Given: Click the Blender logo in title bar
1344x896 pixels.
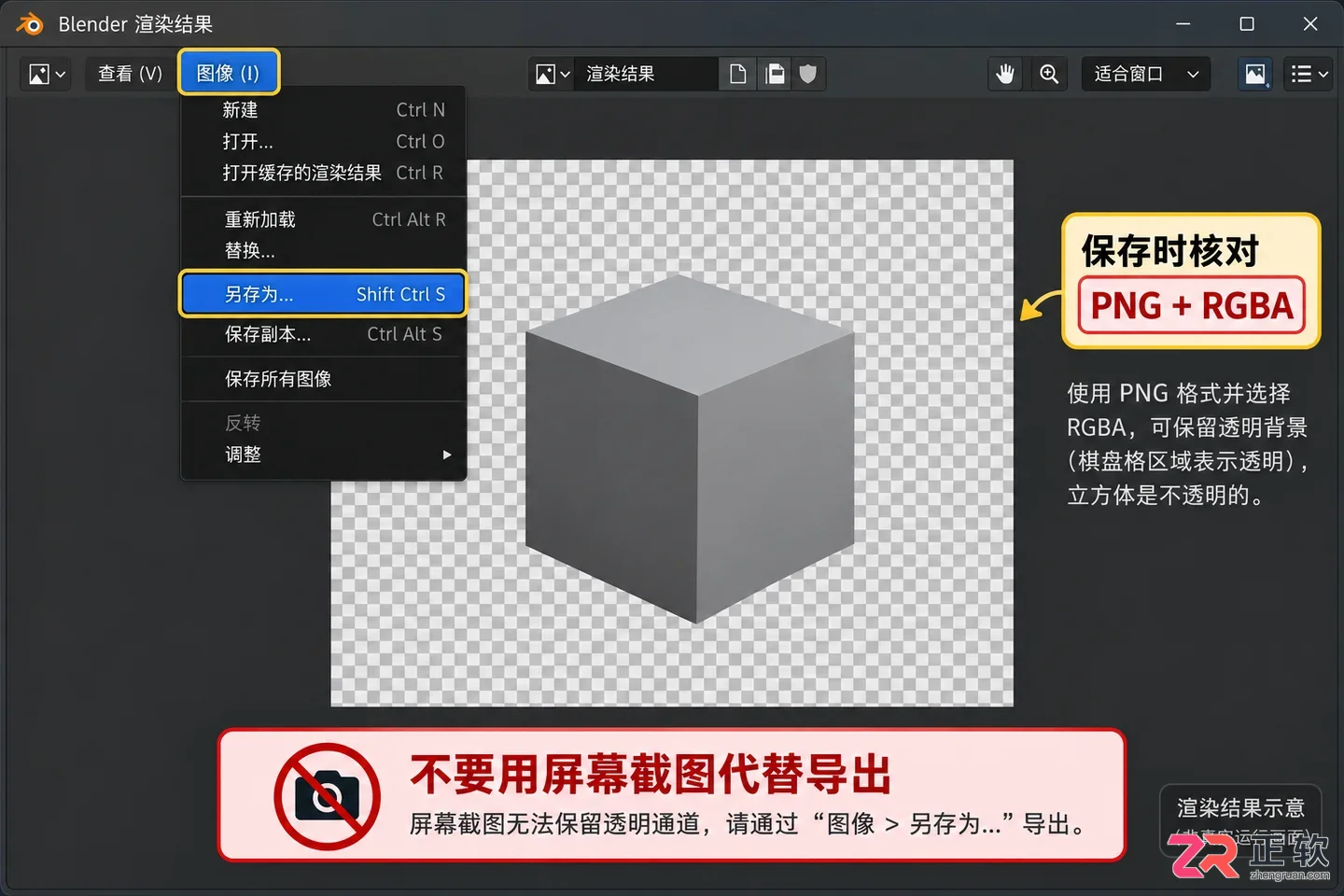Looking at the screenshot, I should [x=30, y=24].
